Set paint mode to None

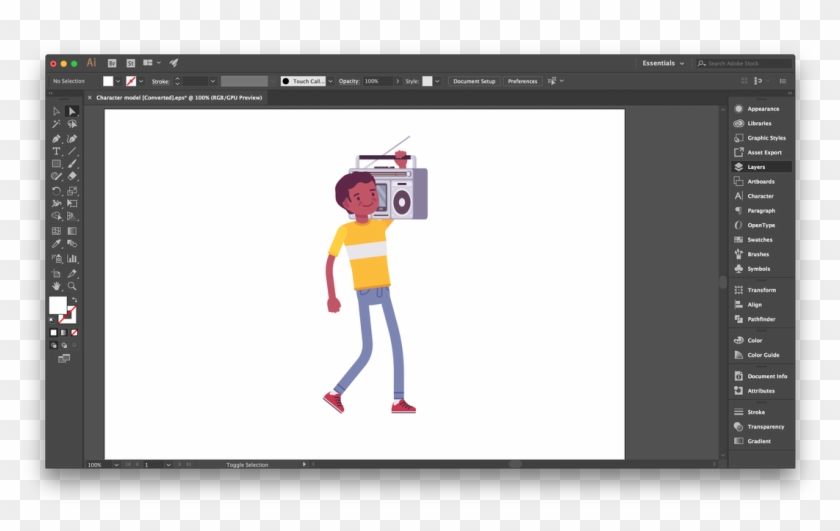coord(74,333)
